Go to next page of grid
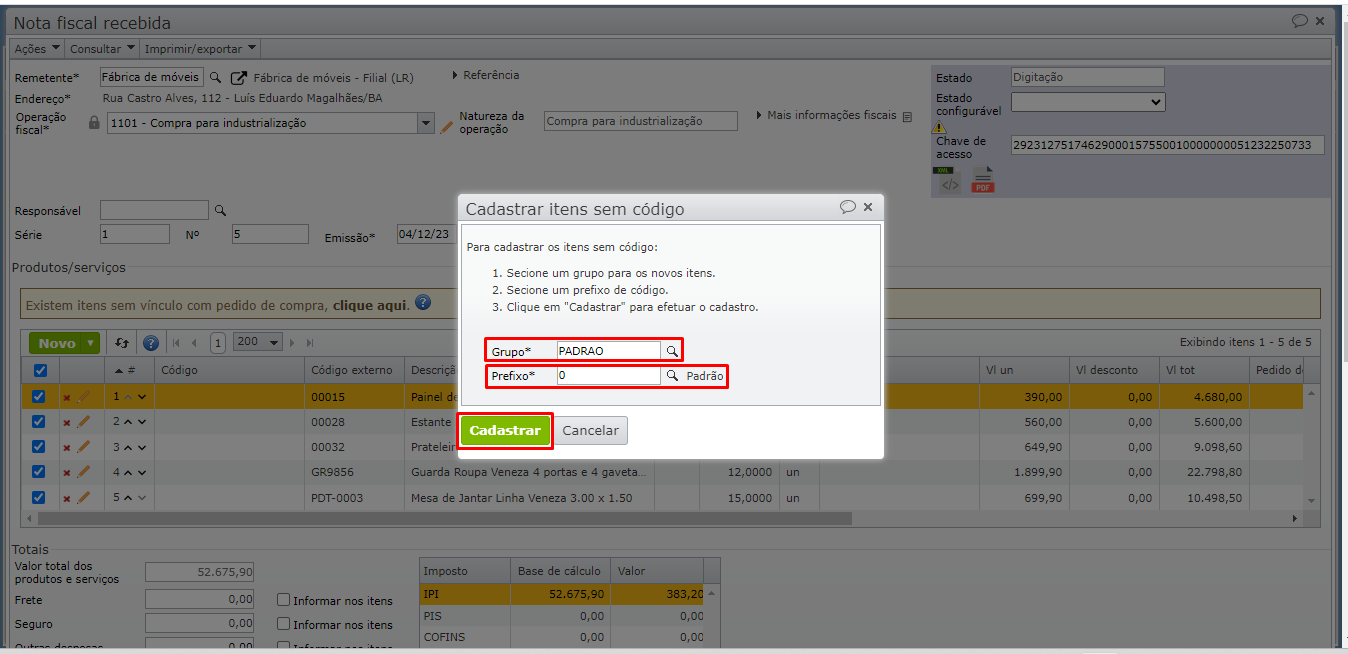This screenshot has height=654, width=1348. [292, 343]
